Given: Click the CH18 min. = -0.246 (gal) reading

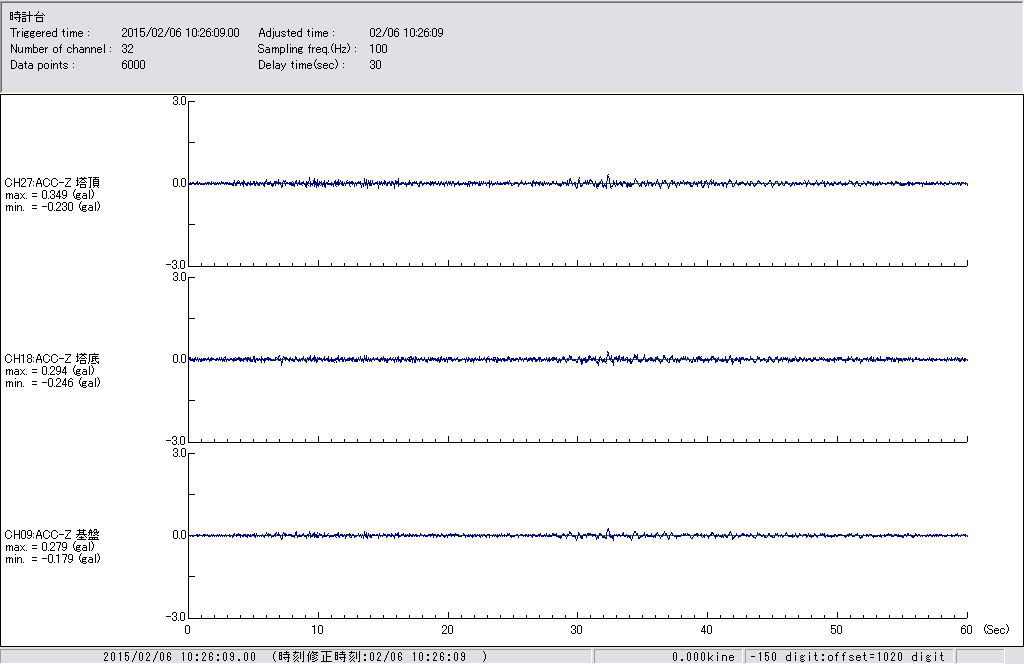Looking at the screenshot, I should point(52,383).
